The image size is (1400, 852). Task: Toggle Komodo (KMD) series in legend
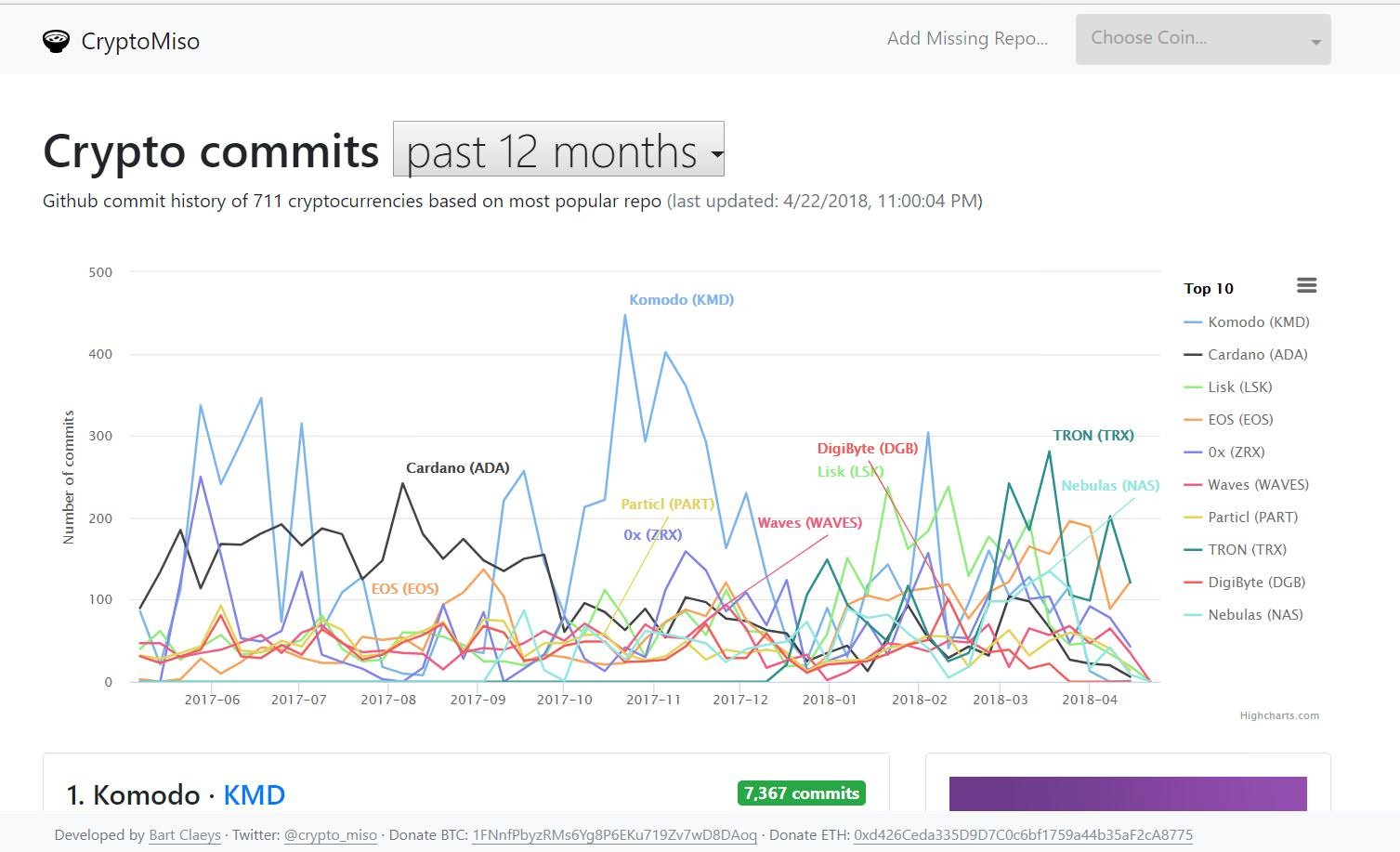tap(1247, 322)
